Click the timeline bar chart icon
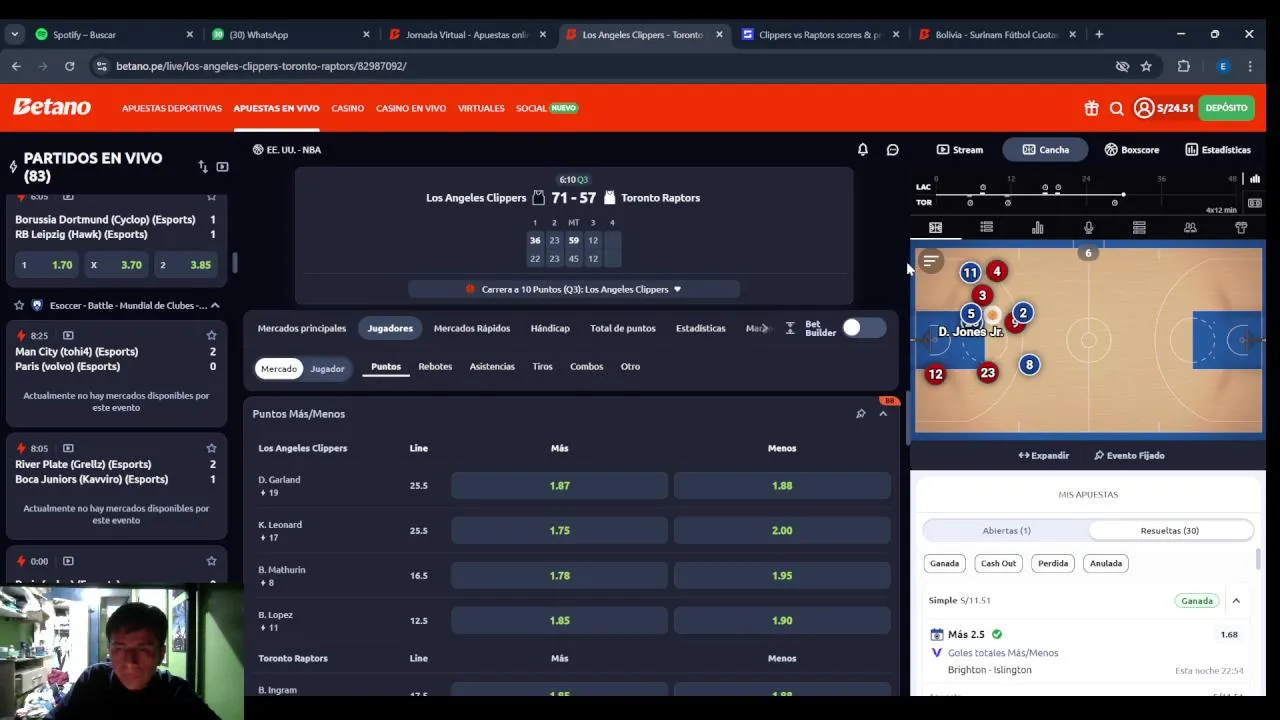The width and height of the screenshot is (1280, 720). tap(1255, 180)
